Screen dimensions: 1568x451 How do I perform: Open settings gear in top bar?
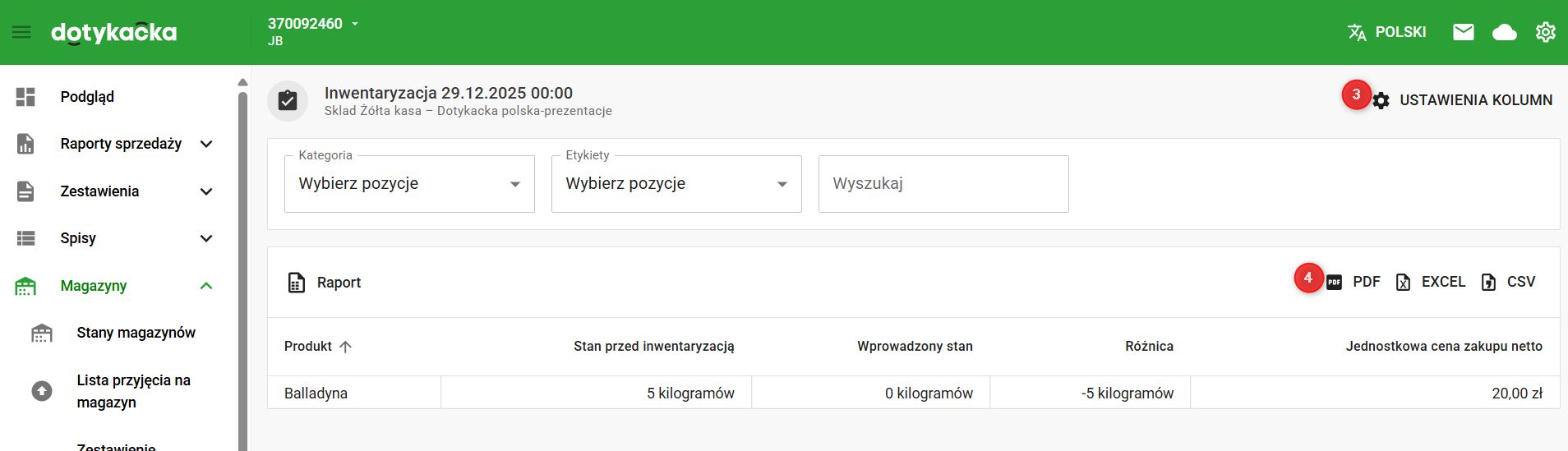[1545, 32]
